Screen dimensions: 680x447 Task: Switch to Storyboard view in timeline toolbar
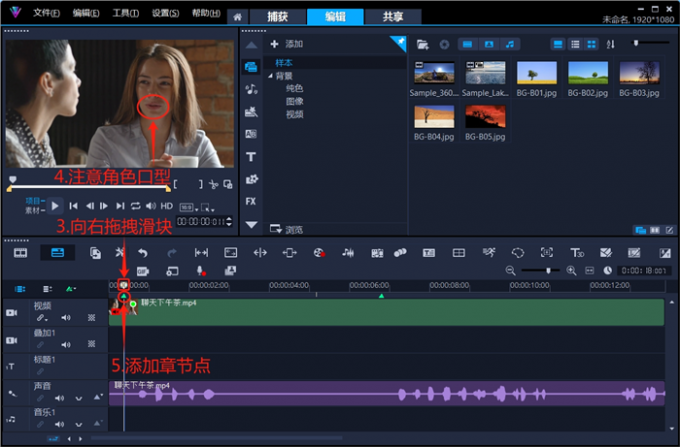tap(20, 253)
